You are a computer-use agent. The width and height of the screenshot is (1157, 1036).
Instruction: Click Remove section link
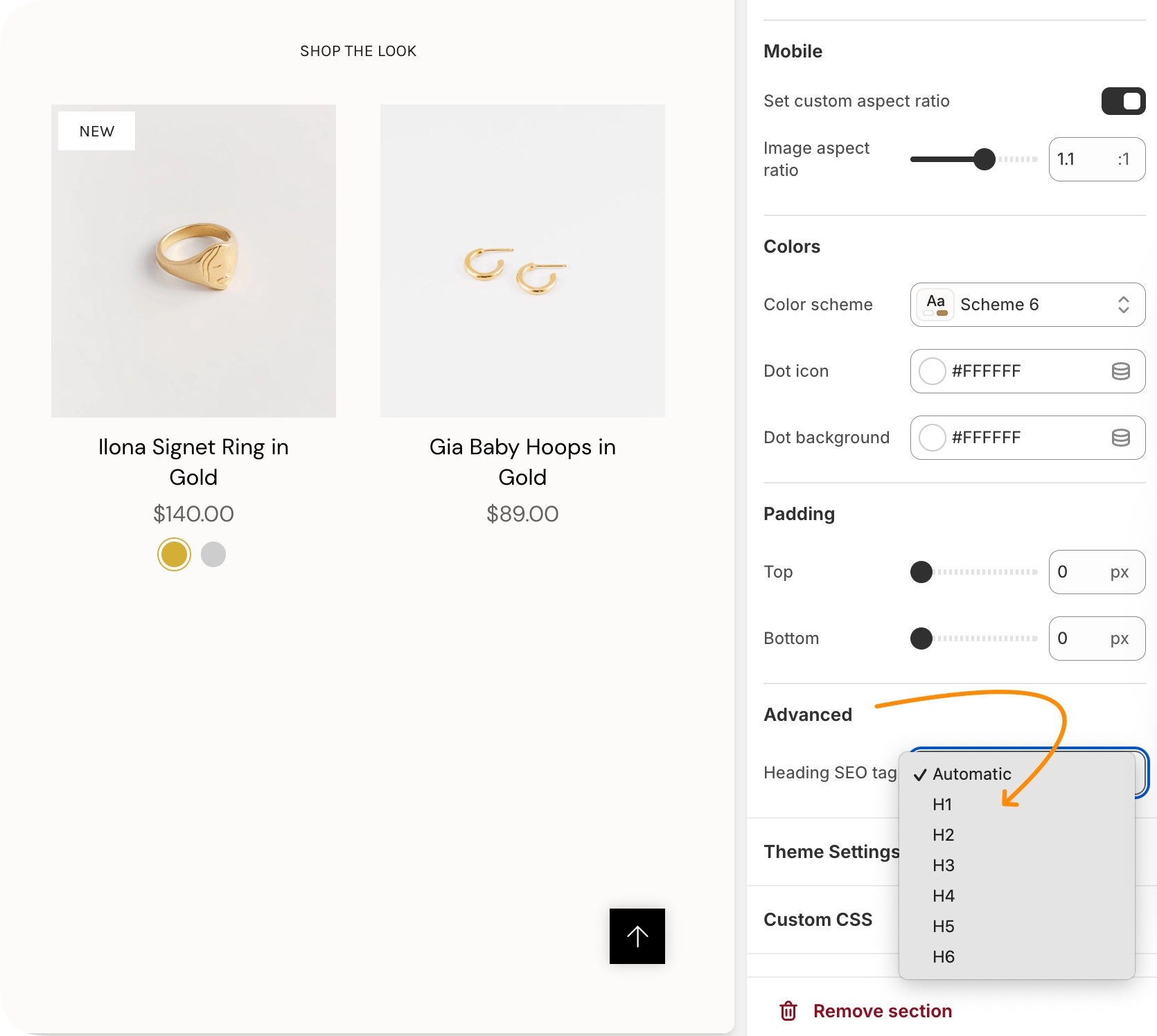click(x=882, y=1011)
